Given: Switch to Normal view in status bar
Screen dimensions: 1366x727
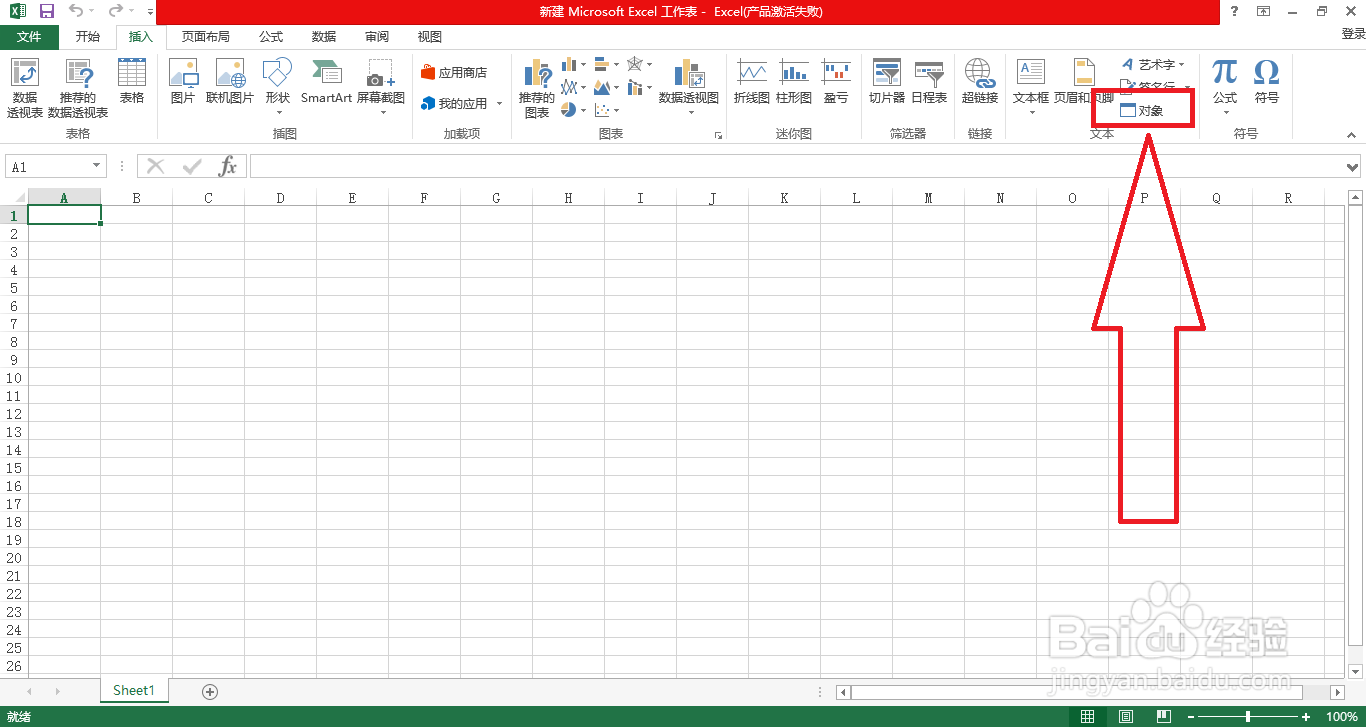Looking at the screenshot, I should click(x=1088, y=716).
